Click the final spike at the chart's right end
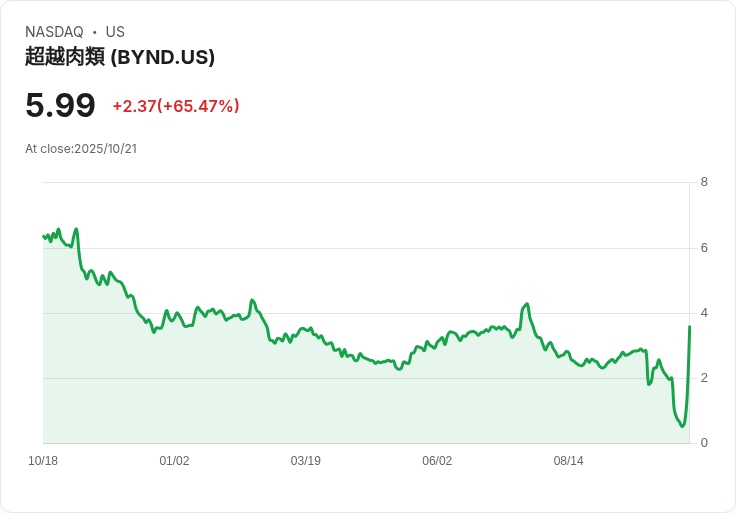 click(689, 328)
